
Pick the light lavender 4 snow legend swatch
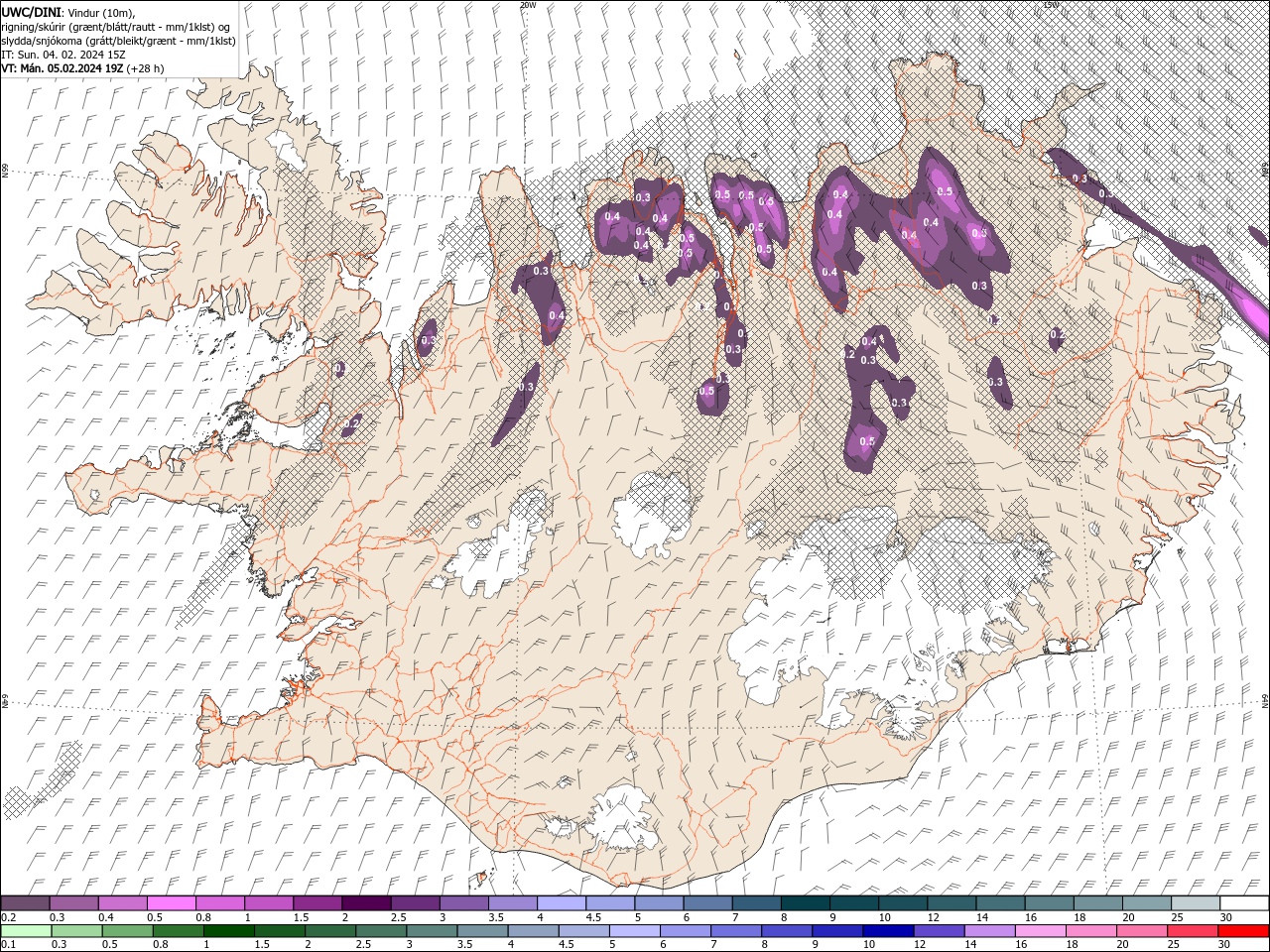pos(561,903)
